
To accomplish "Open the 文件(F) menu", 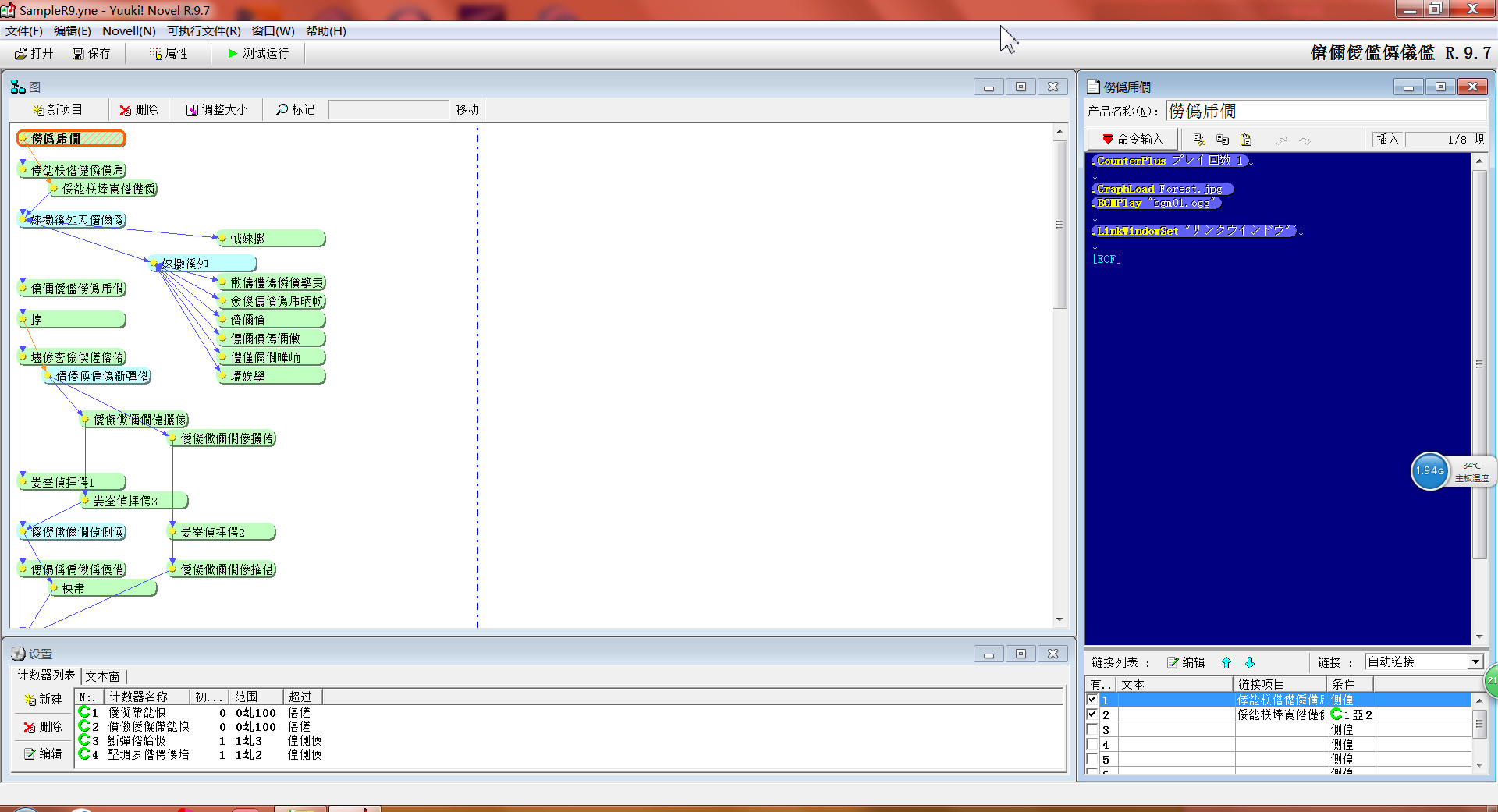I will [24, 31].
